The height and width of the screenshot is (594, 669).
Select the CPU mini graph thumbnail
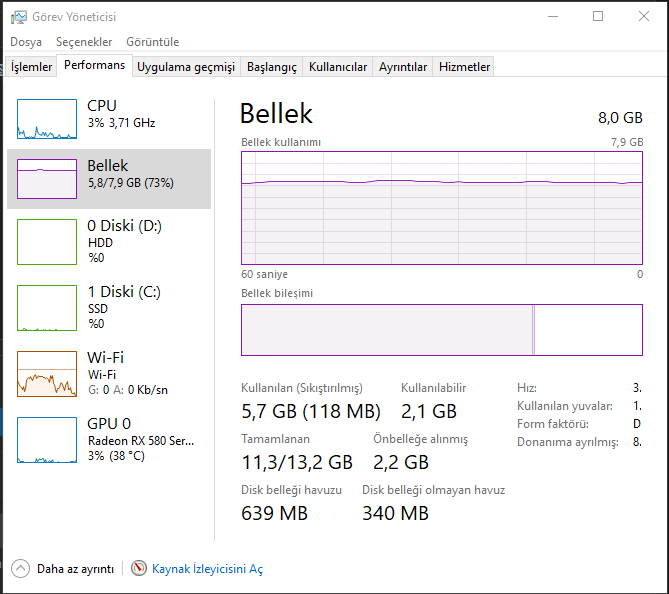pyautogui.click(x=47, y=118)
